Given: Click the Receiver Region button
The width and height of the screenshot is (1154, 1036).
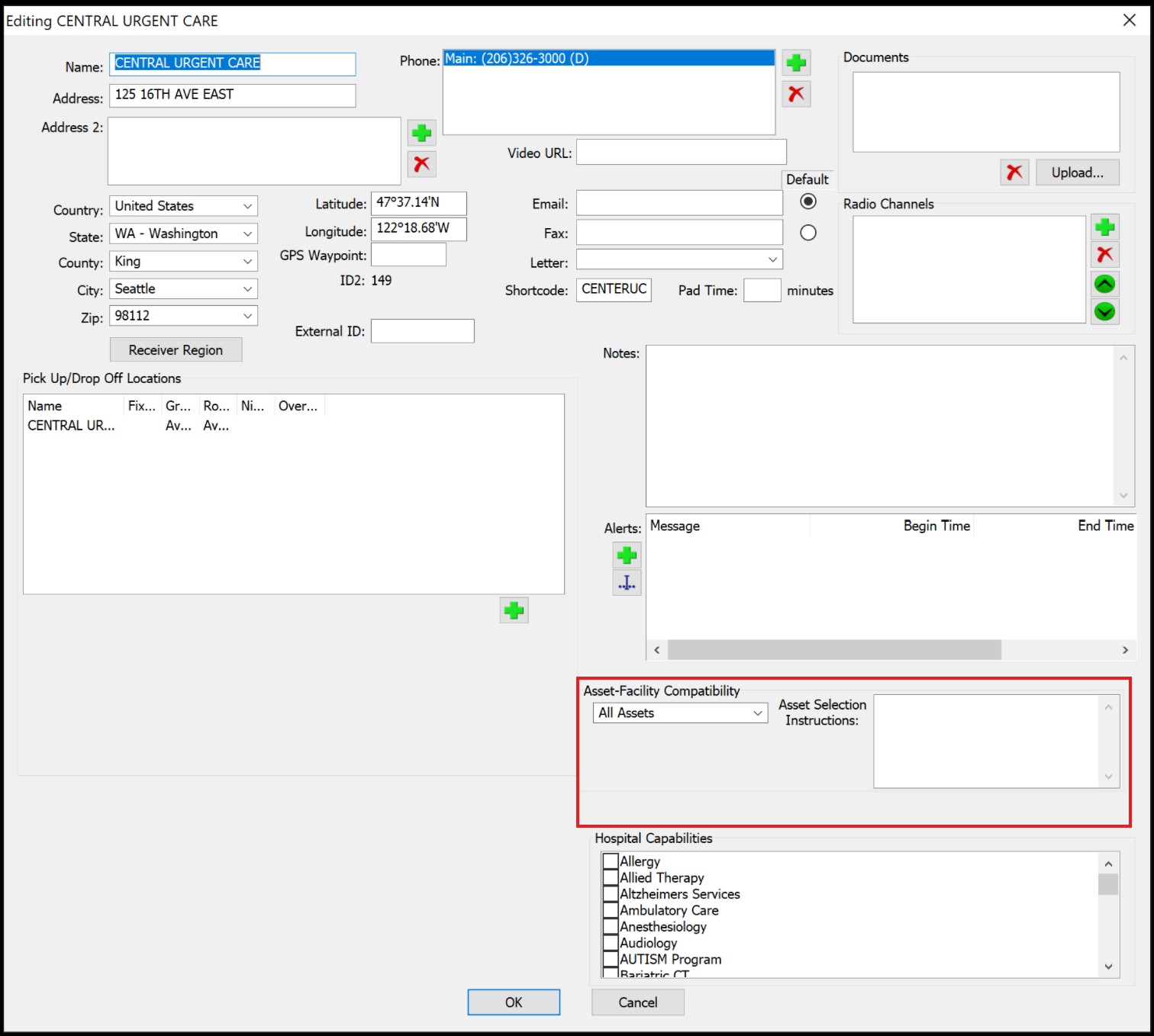Looking at the screenshot, I should [x=176, y=349].
